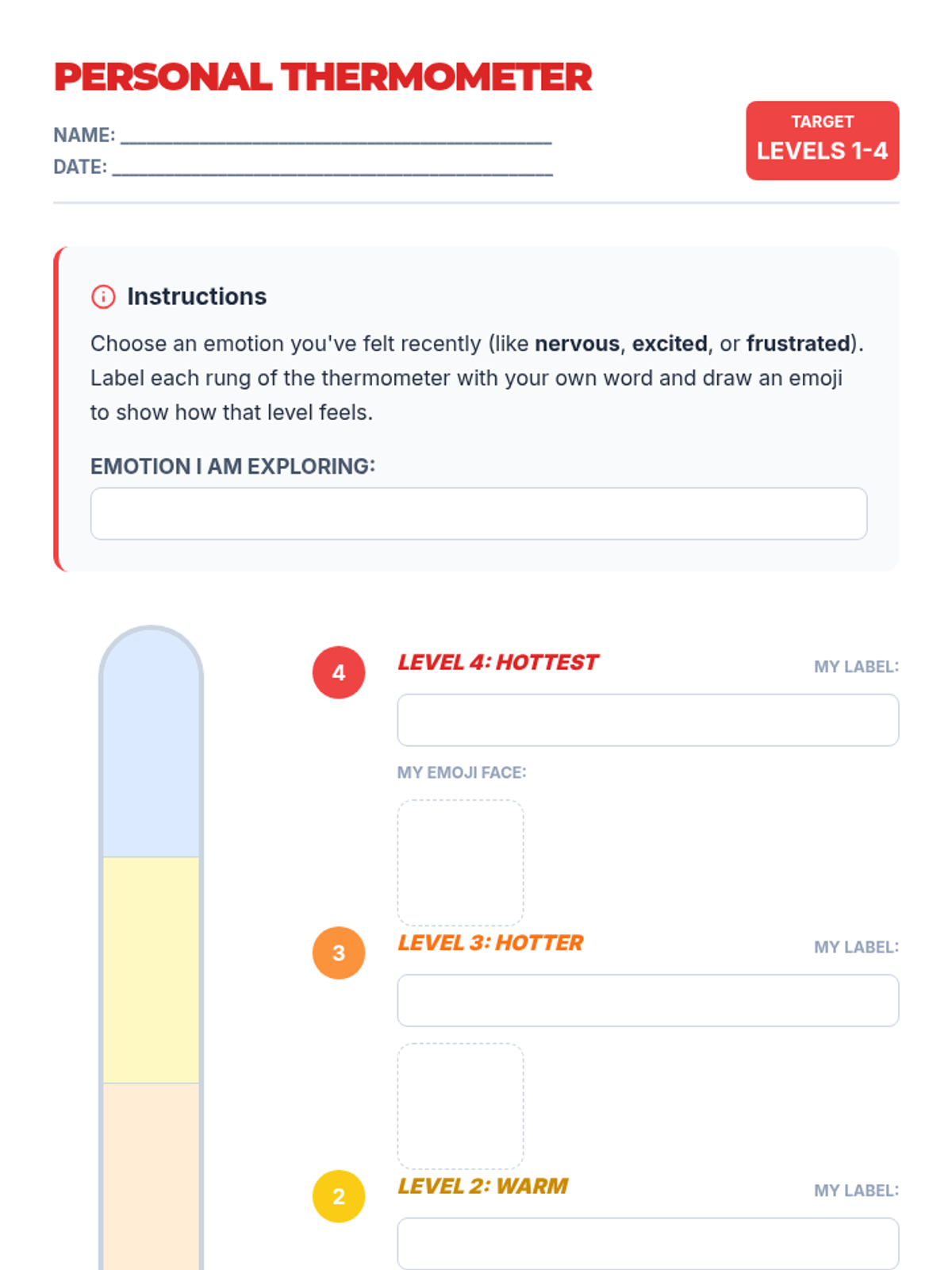The image size is (952, 1270).
Task: Click the peach thermometer segment
Action: [151, 1175]
